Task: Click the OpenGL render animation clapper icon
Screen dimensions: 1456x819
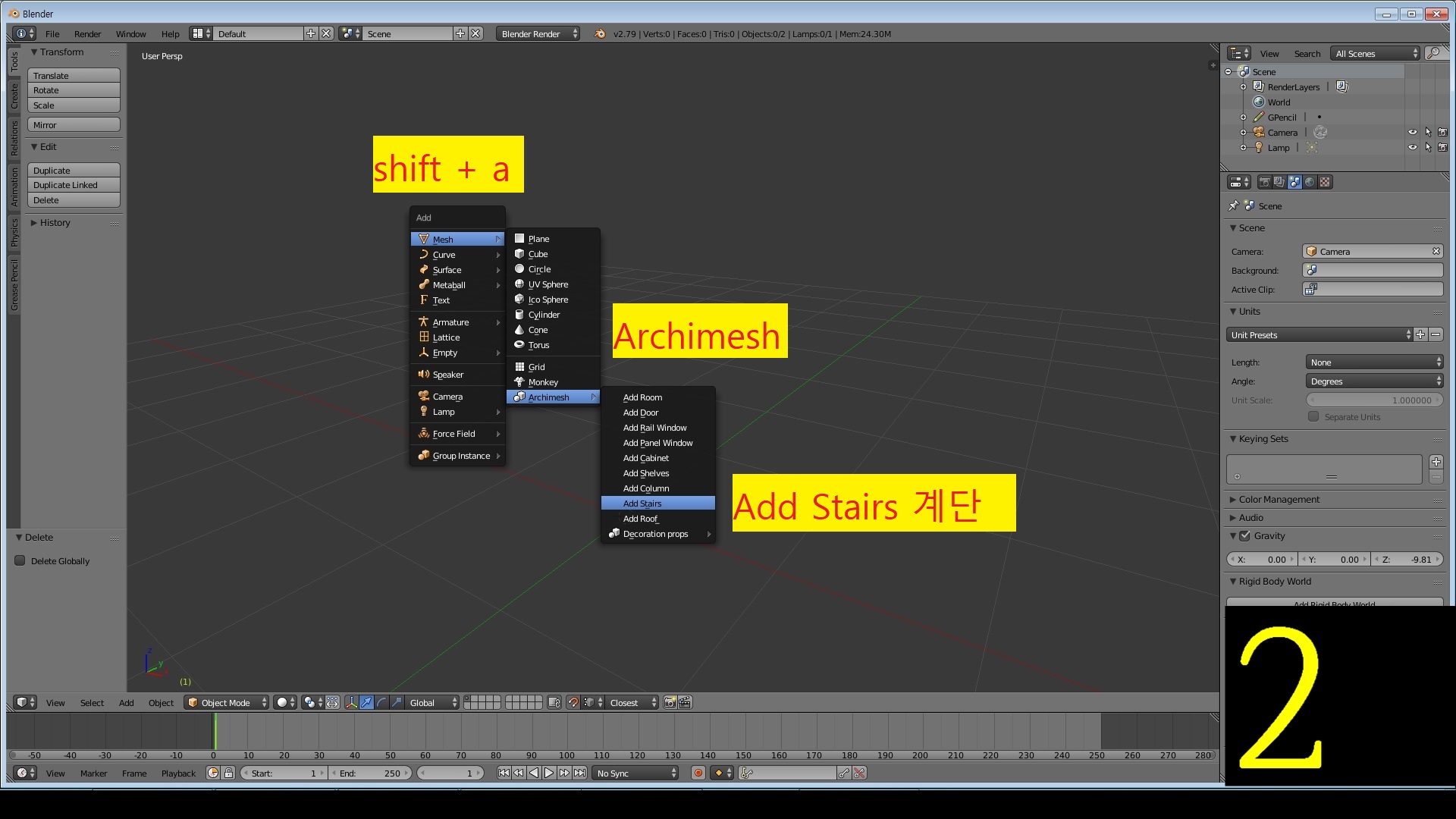Action: (685, 702)
